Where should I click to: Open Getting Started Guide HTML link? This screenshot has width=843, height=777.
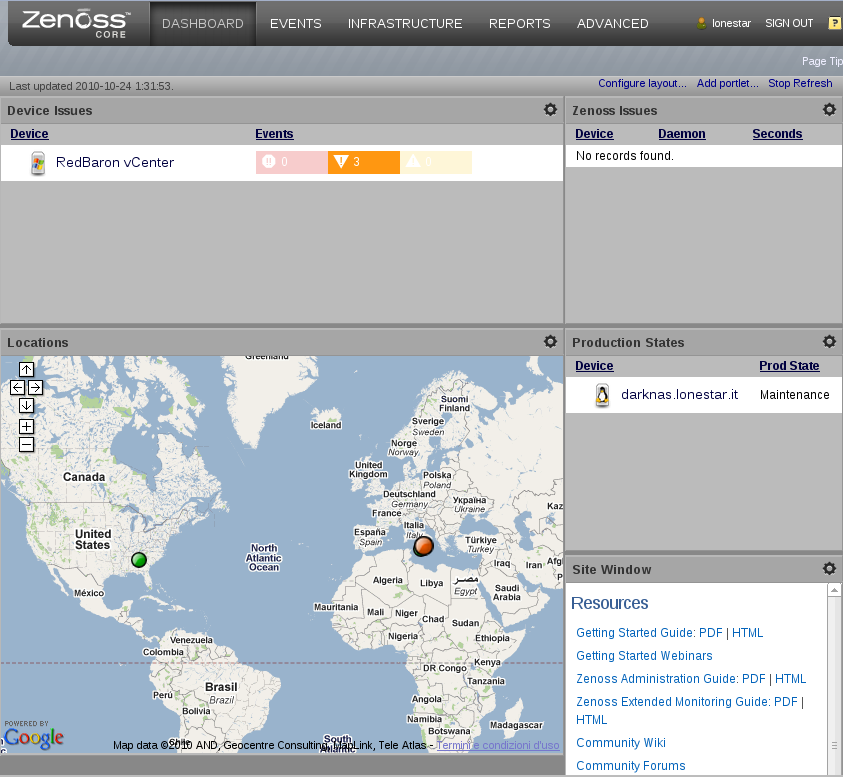click(747, 633)
